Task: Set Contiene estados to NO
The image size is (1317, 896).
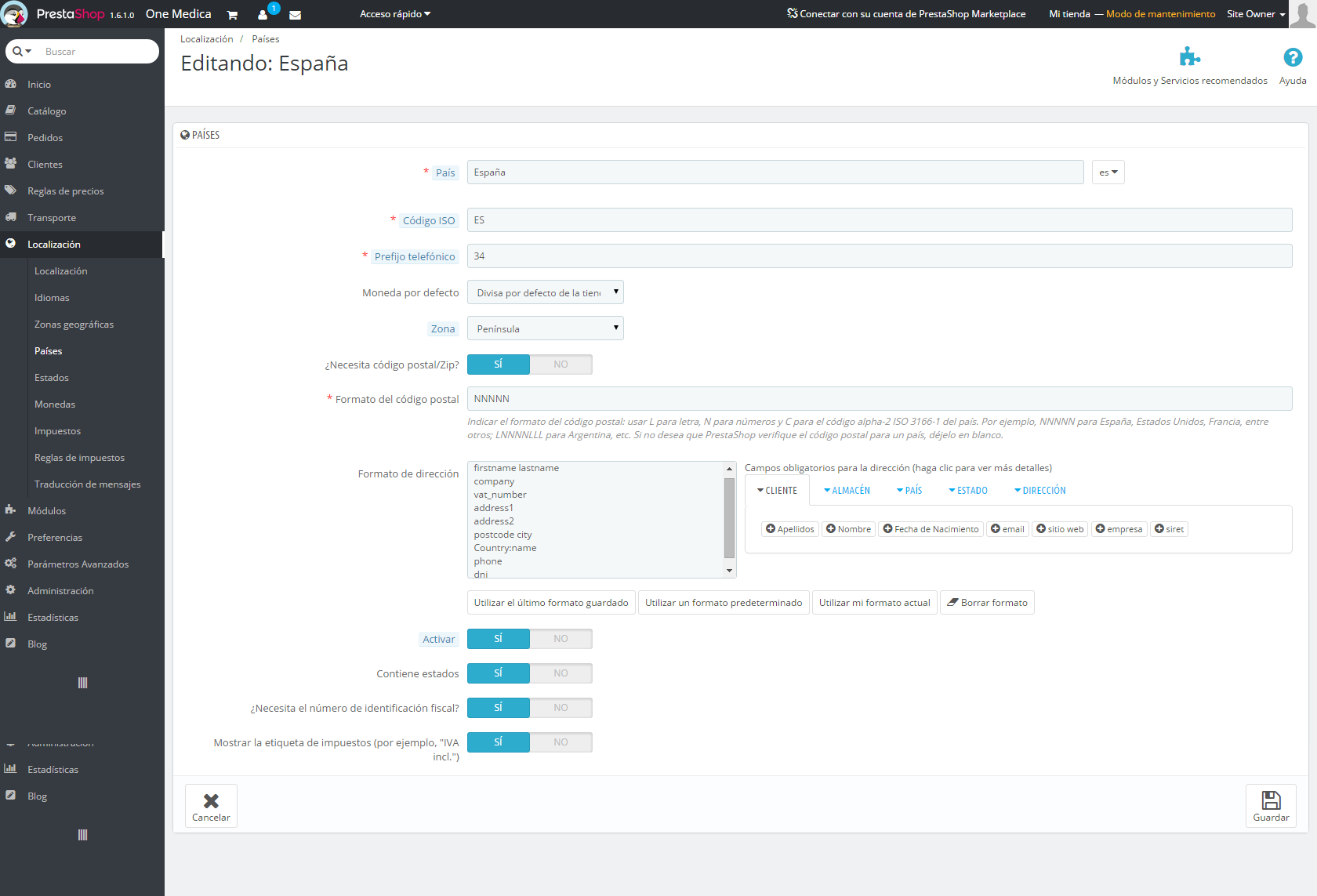Action: tap(561, 673)
